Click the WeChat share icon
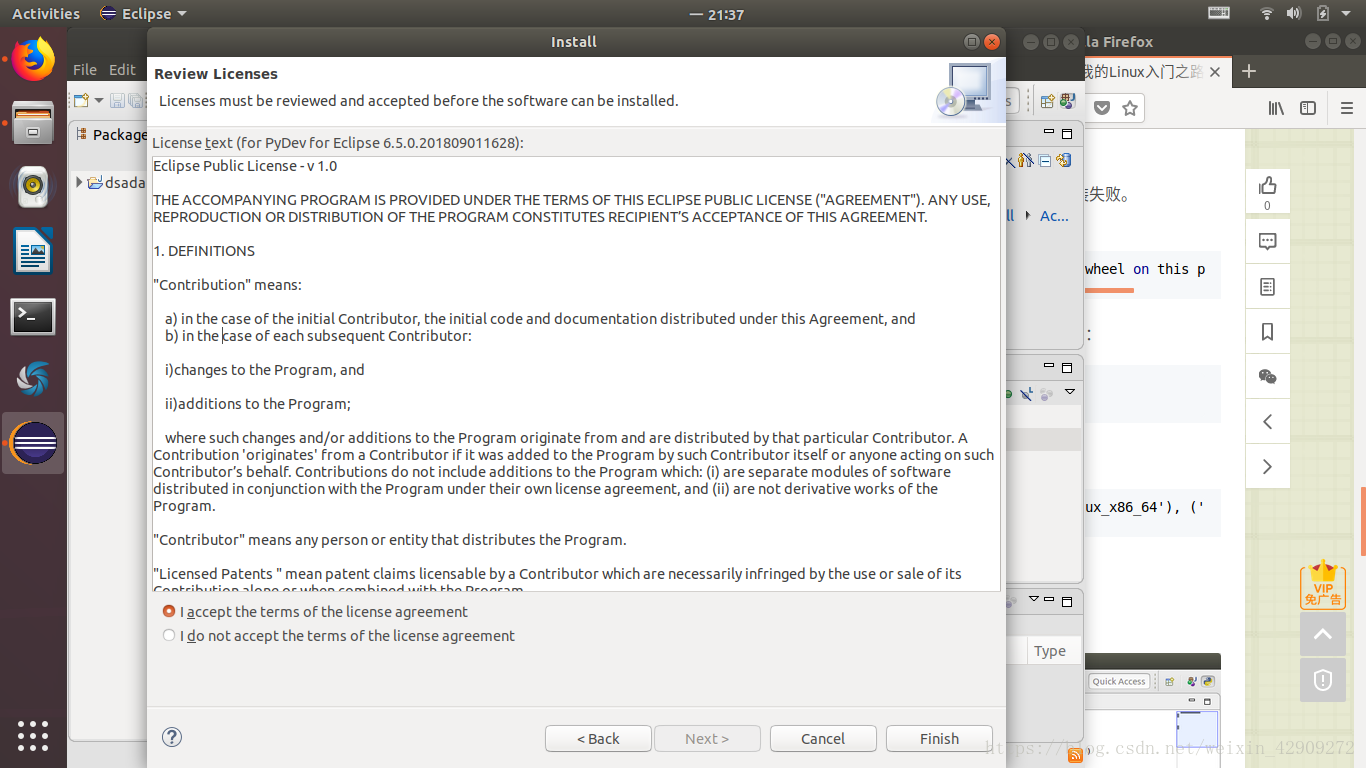This screenshot has width=1366, height=768. 1268,376
